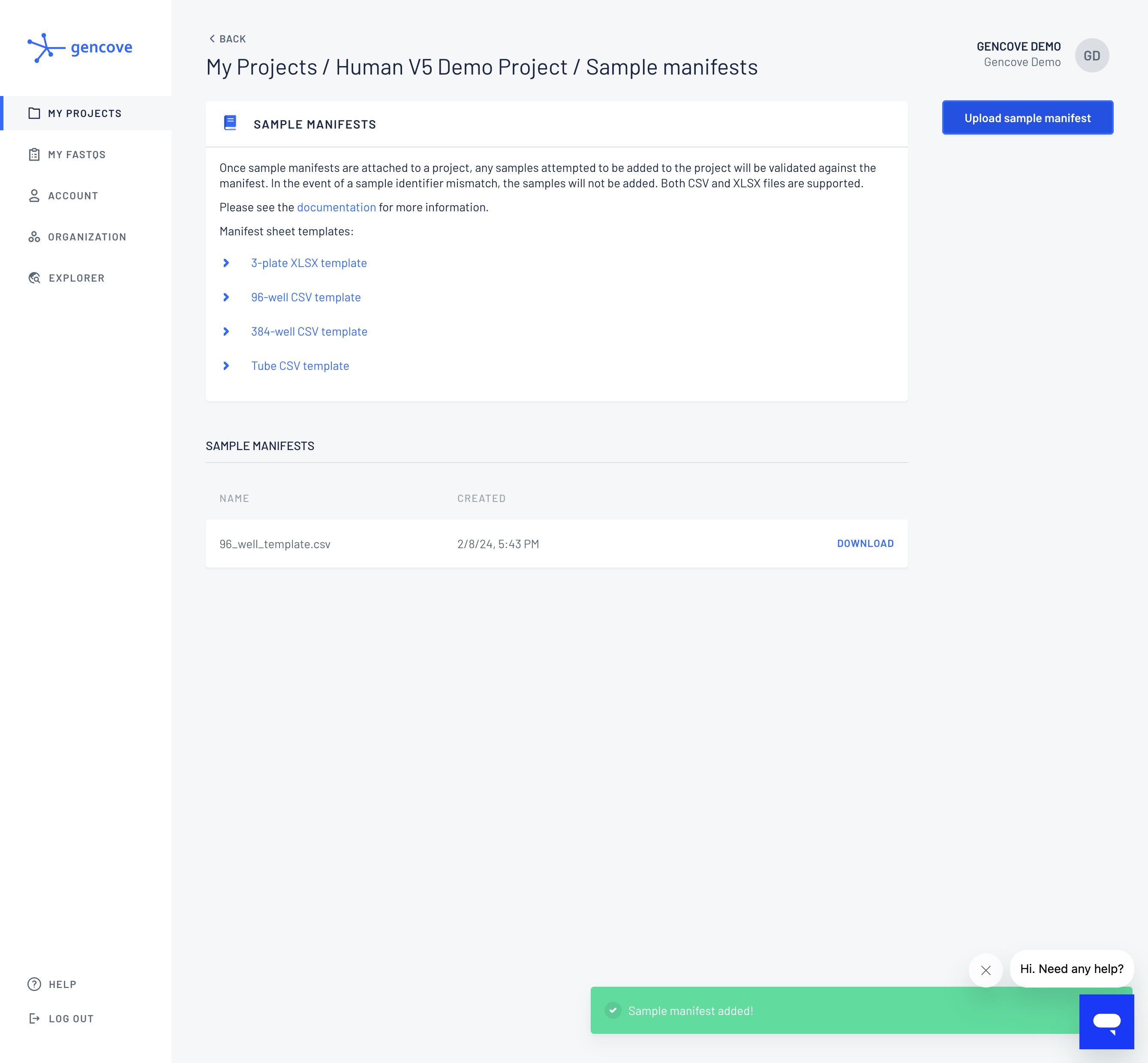Download 96_well_template.csv manifest
The image size is (1148, 1063).
tap(865, 544)
